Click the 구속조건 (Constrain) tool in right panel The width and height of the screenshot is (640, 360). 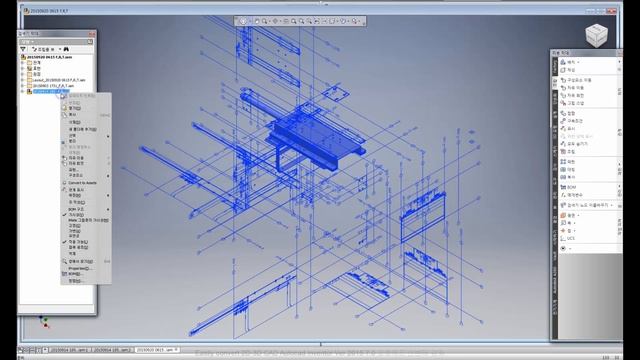[572, 121]
